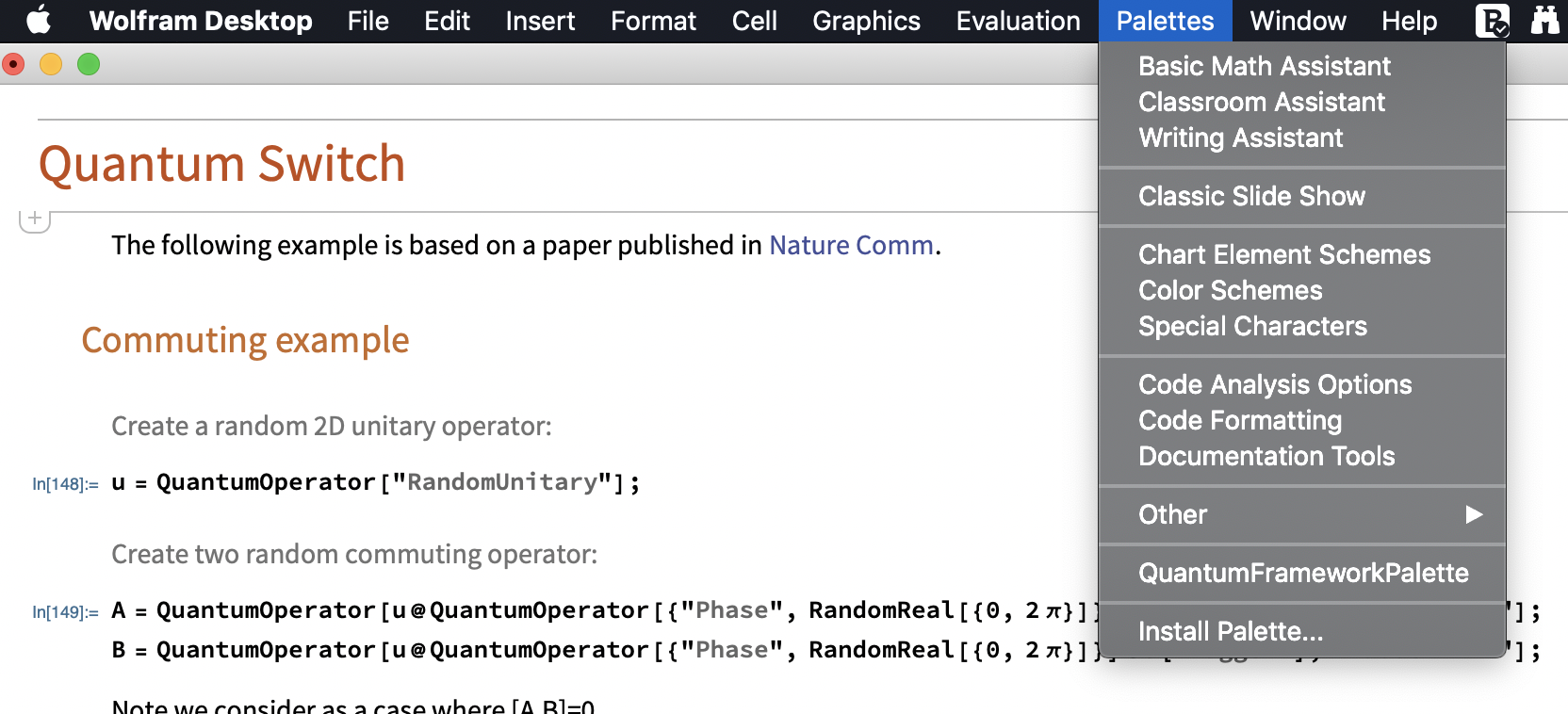Click the Commuting example heading
Screen dimensions: 1568x714
click(245, 340)
